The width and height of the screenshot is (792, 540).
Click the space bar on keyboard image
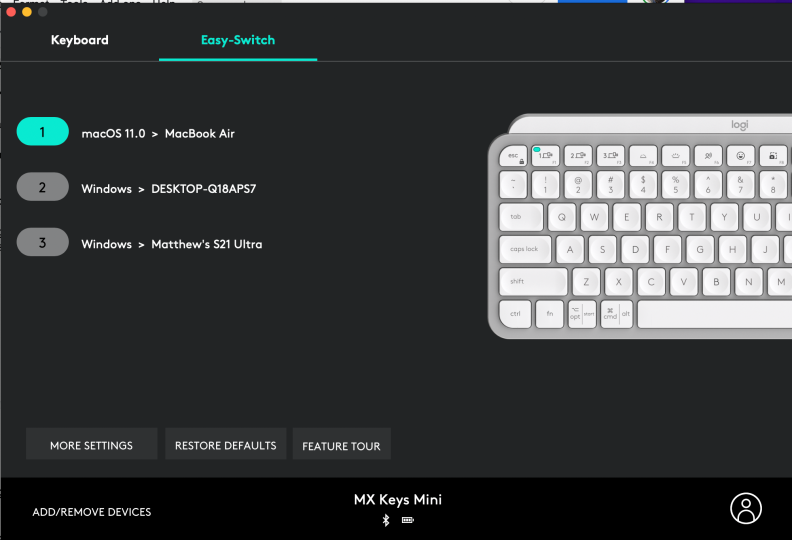(x=715, y=314)
